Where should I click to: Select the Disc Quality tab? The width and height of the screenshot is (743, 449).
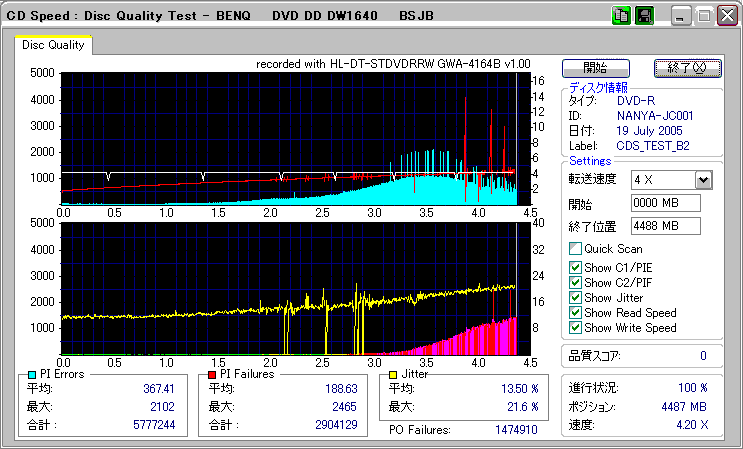[53, 45]
